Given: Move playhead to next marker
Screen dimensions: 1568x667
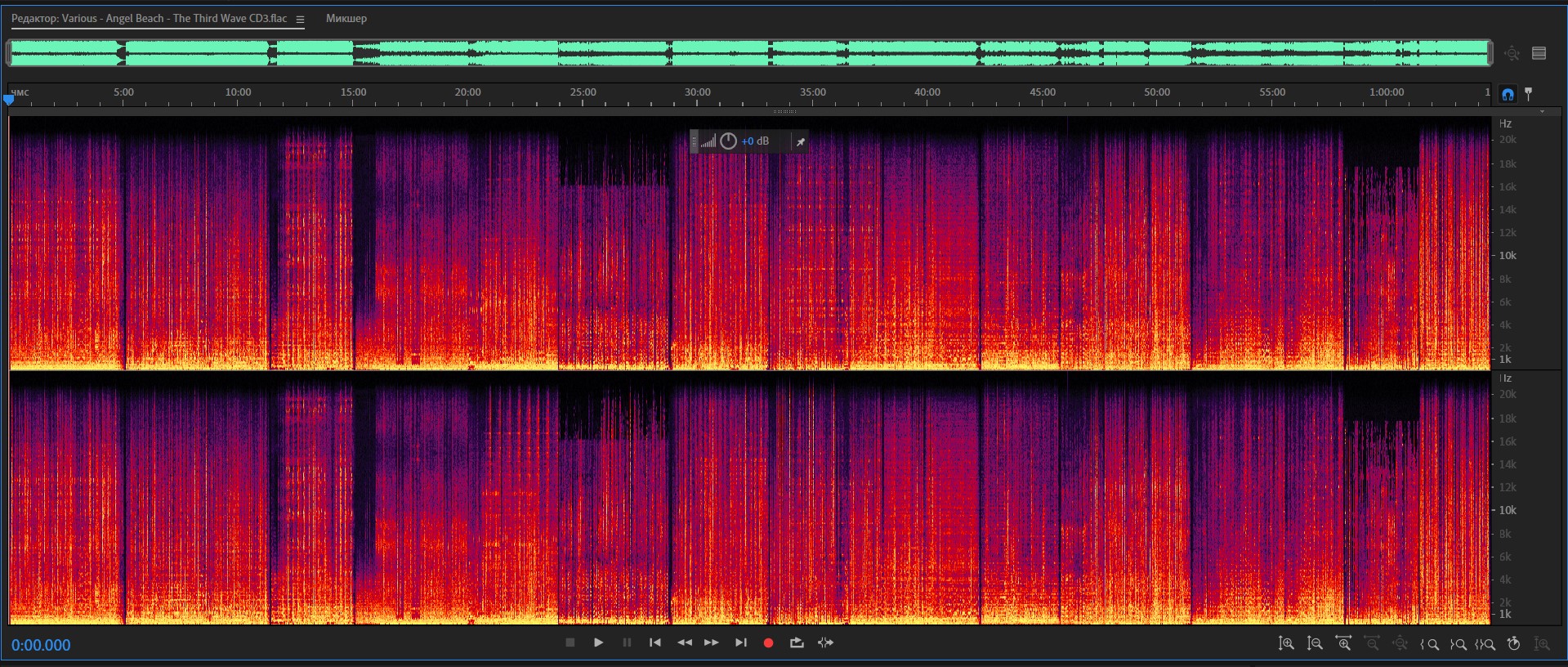Looking at the screenshot, I should (x=740, y=643).
